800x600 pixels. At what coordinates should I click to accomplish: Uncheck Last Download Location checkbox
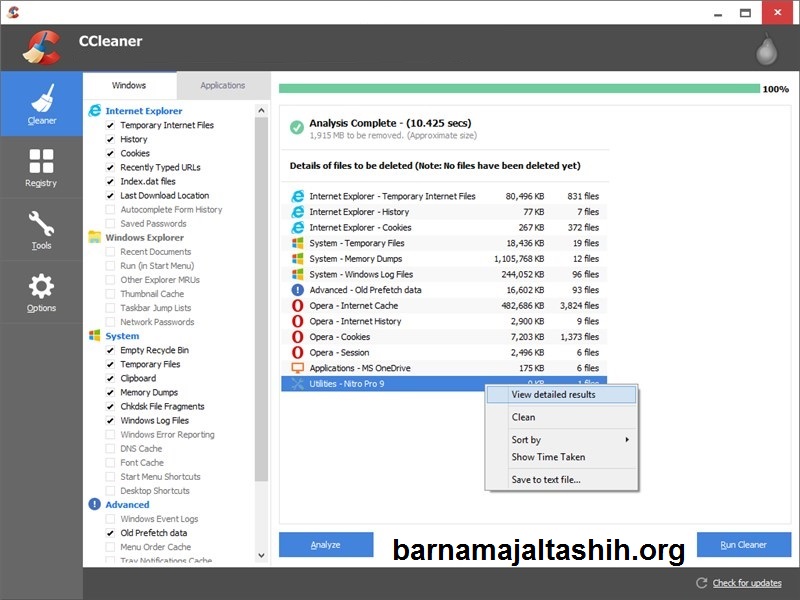tap(110, 195)
